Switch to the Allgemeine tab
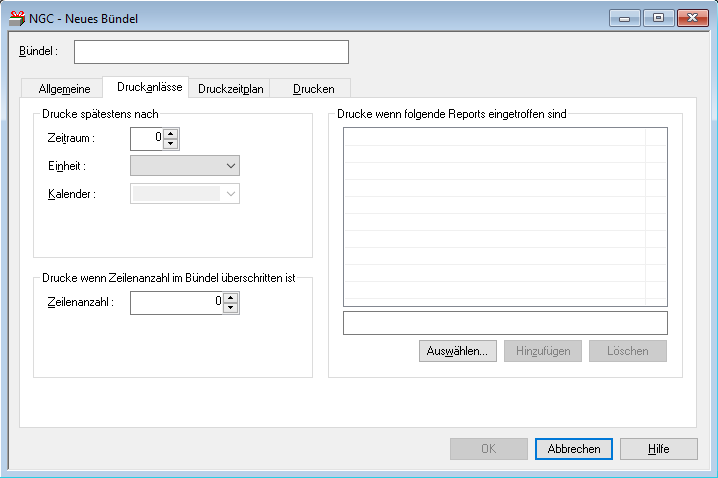The height and width of the screenshot is (478, 718). coord(63,89)
